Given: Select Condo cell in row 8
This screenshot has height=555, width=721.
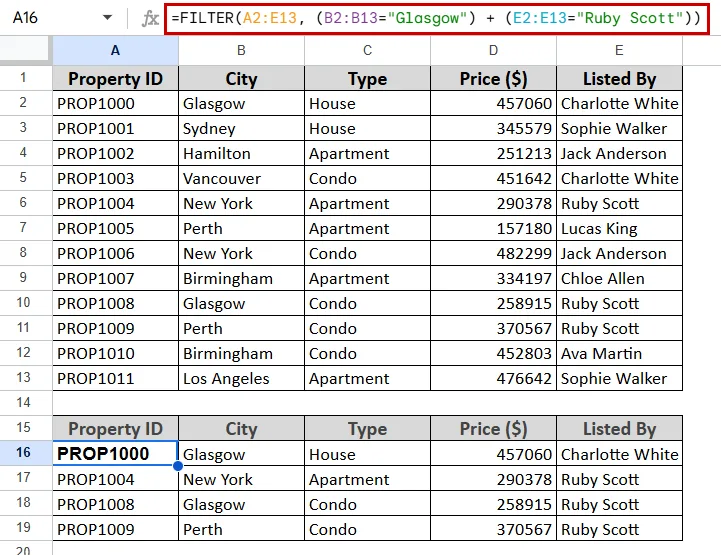Looking at the screenshot, I should [367, 253].
